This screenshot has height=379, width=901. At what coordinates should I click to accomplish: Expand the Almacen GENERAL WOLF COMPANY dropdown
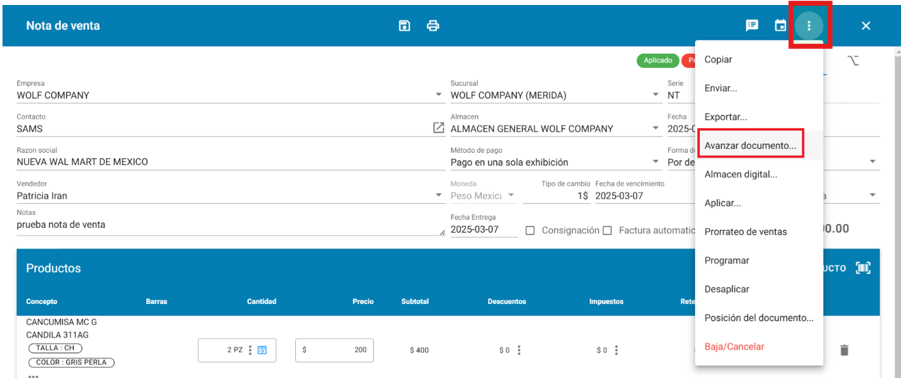(x=656, y=129)
